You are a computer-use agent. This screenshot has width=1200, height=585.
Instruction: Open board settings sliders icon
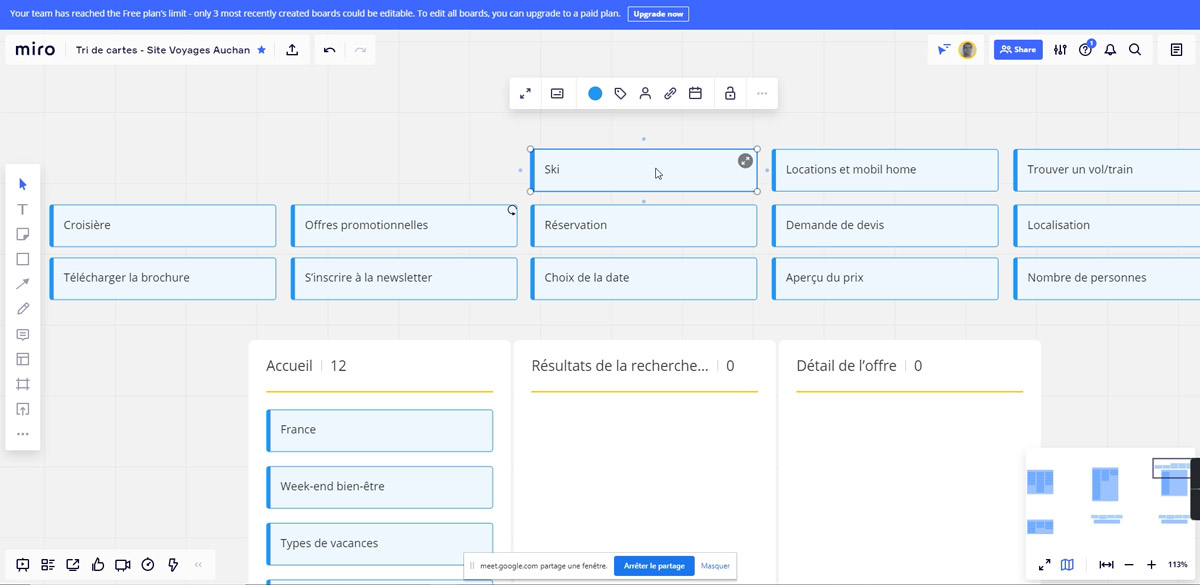click(x=1060, y=50)
